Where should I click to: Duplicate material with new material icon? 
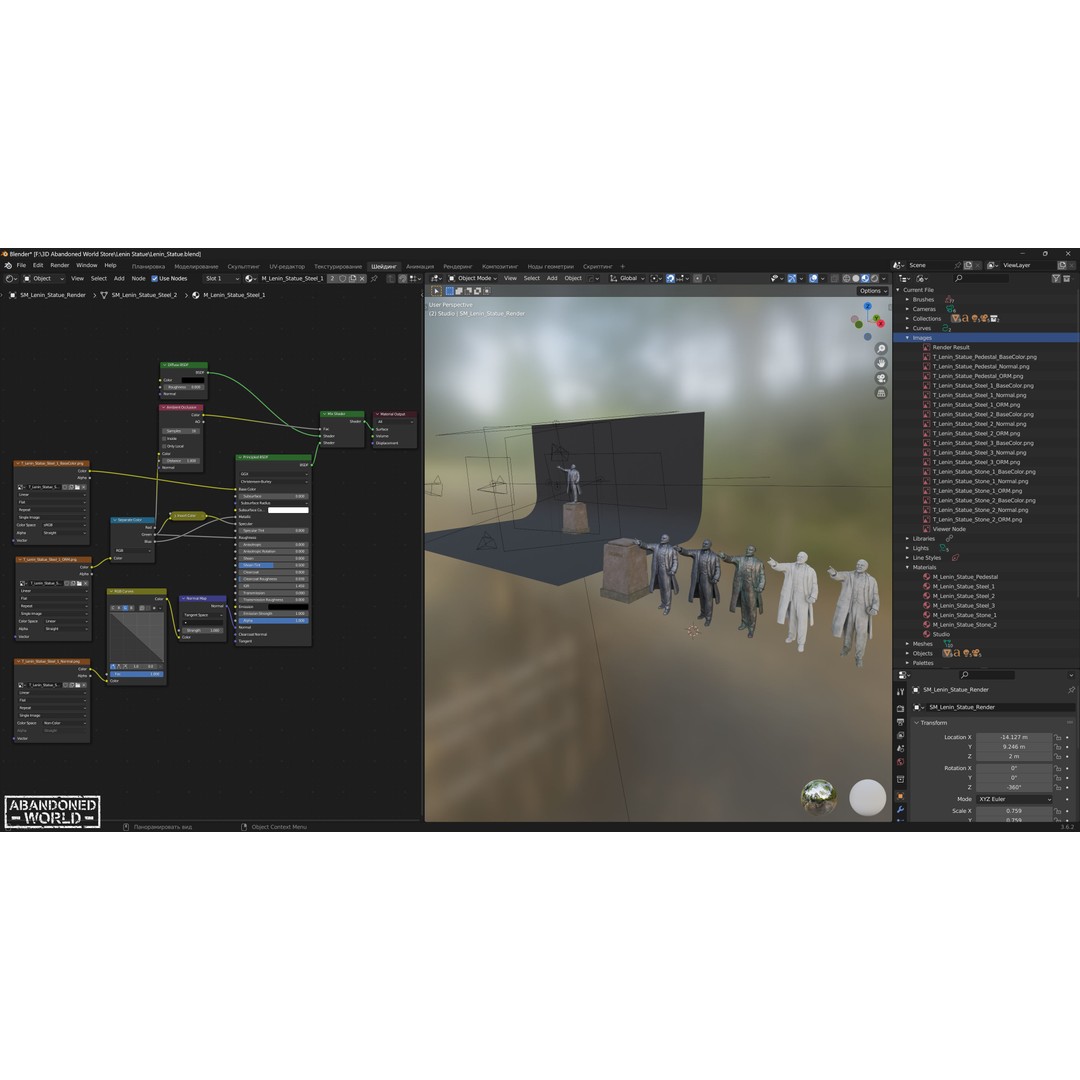[353, 279]
